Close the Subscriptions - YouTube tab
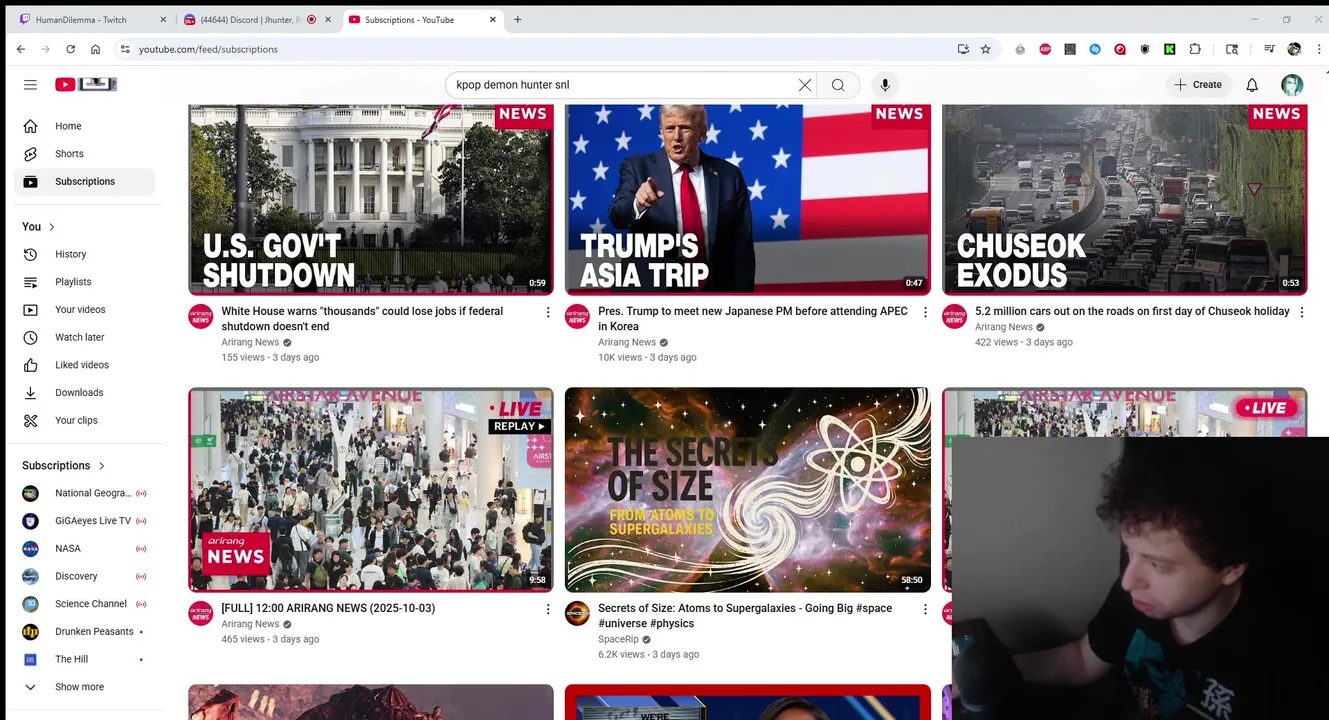Image resolution: width=1329 pixels, height=720 pixels. pyautogui.click(x=492, y=20)
